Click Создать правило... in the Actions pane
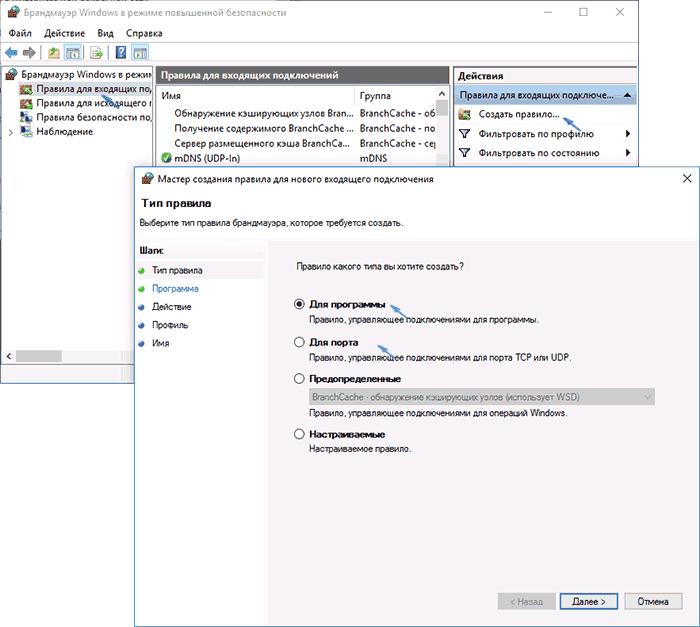The height and width of the screenshot is (627, 700). [x=519, y=114]
